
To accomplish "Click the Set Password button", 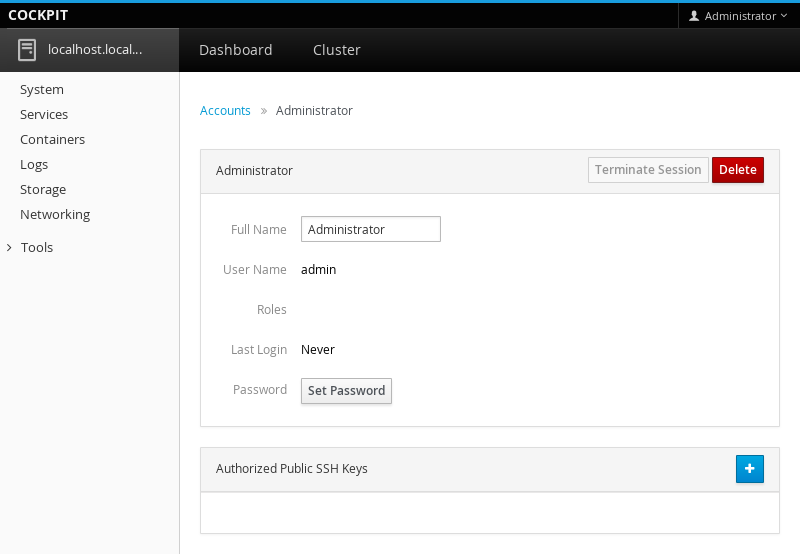I will tap(346, 391).
